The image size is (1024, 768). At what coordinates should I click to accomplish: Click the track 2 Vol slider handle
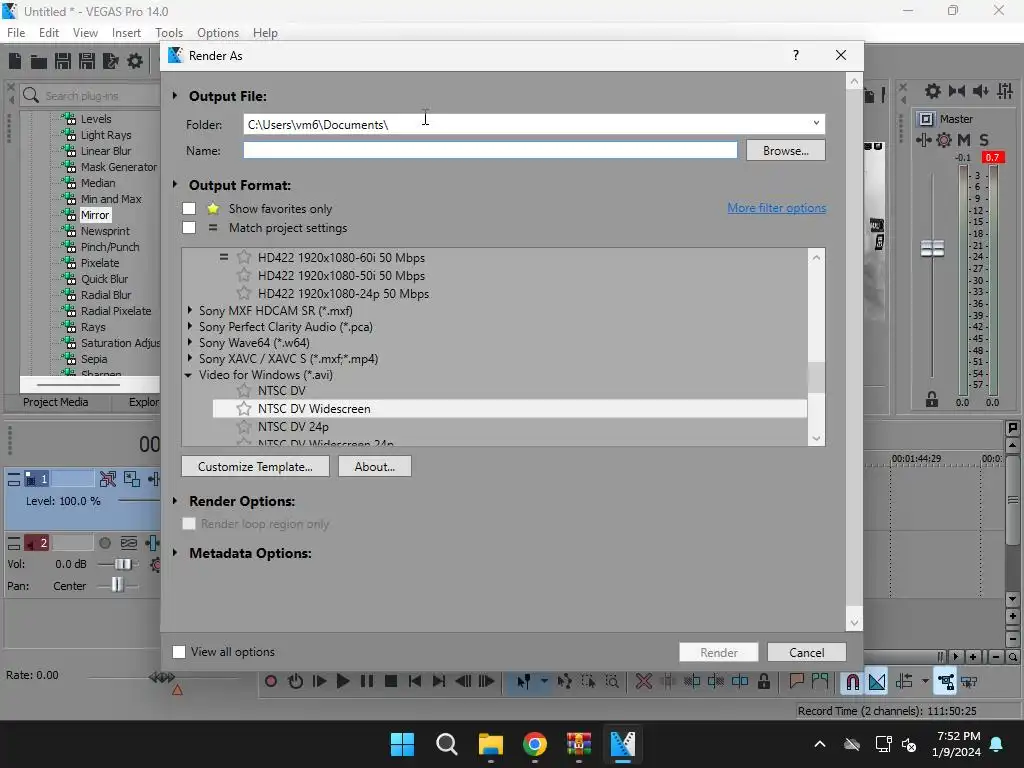(x=123, y=564)
